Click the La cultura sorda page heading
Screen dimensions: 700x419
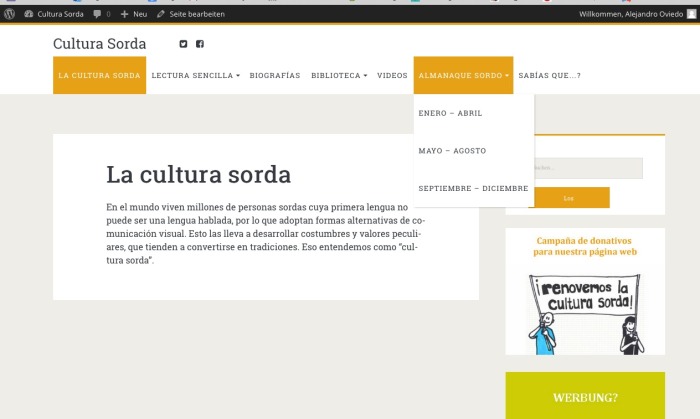(x=199, y=174)
